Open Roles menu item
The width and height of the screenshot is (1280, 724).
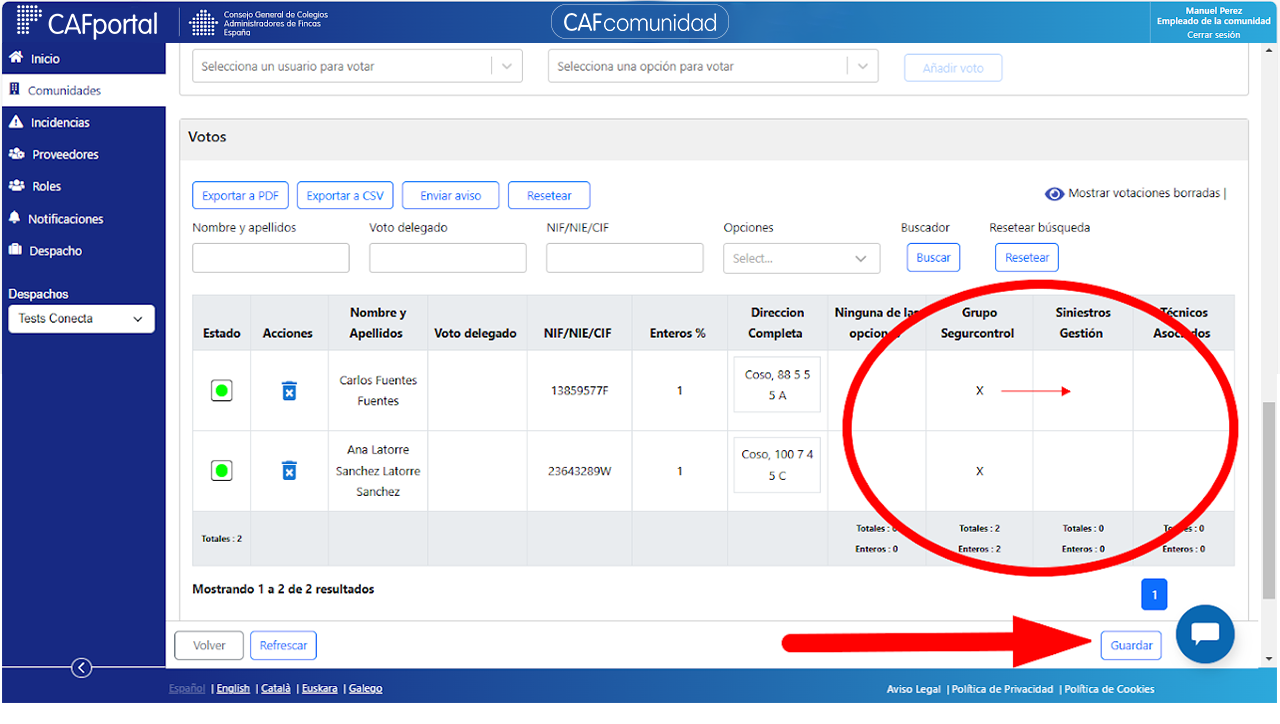pos(46,187)
